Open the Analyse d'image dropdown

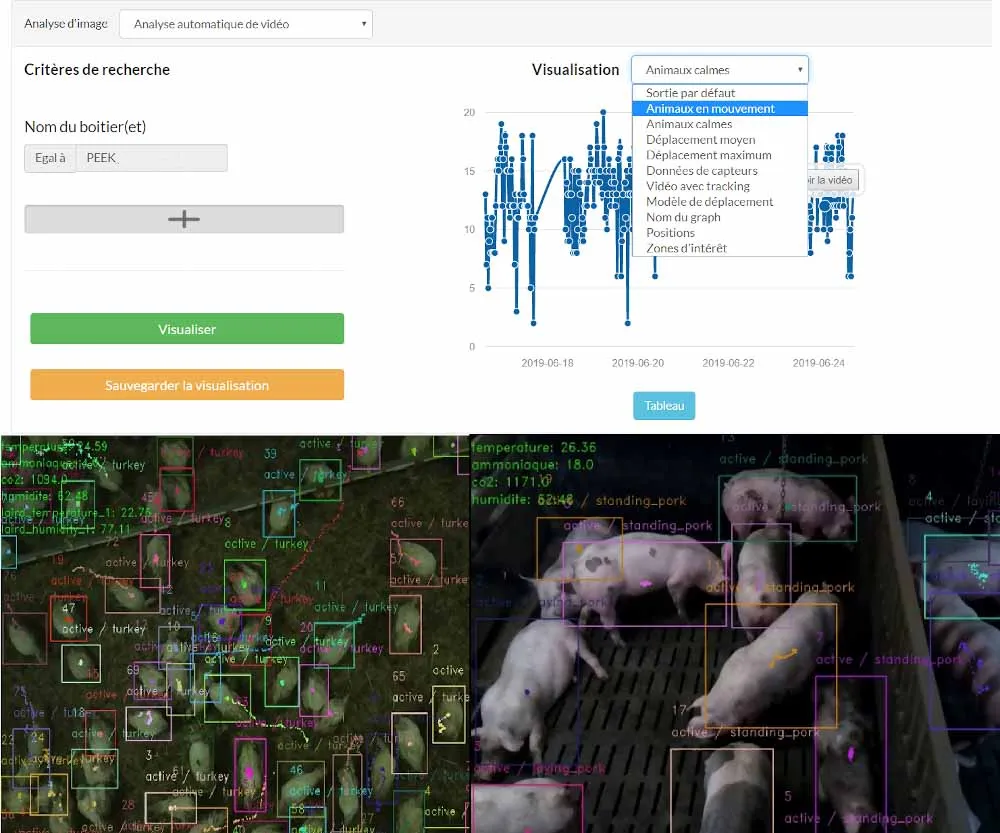pyautogui.click(x=245, y=24)
